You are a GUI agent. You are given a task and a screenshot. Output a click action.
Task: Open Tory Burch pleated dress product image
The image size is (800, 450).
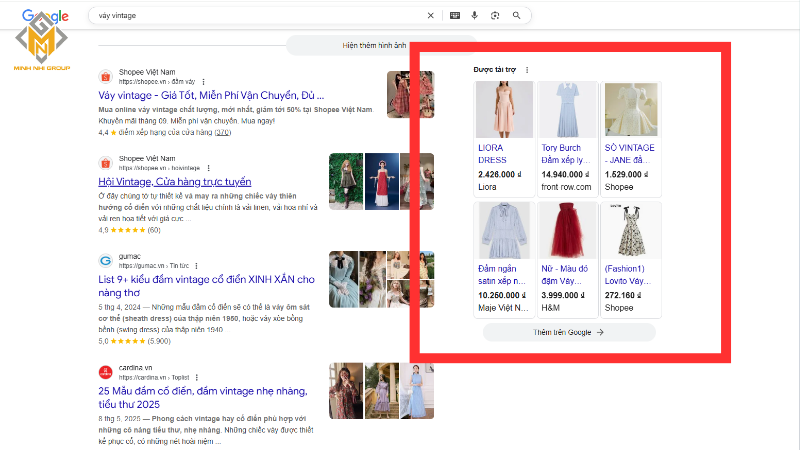(567, 110)
